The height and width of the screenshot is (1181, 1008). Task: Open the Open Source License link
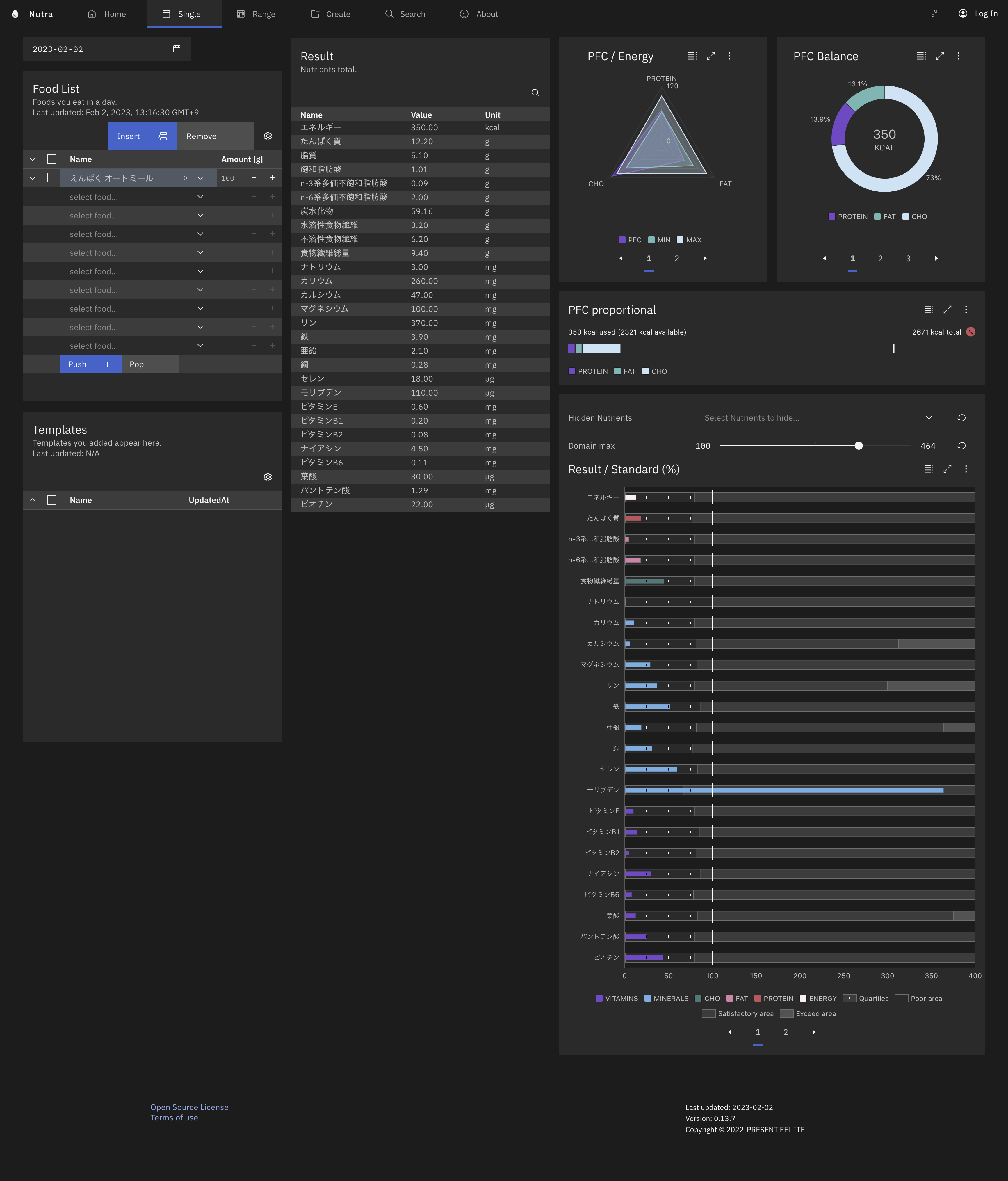[x=189, y=1107]
